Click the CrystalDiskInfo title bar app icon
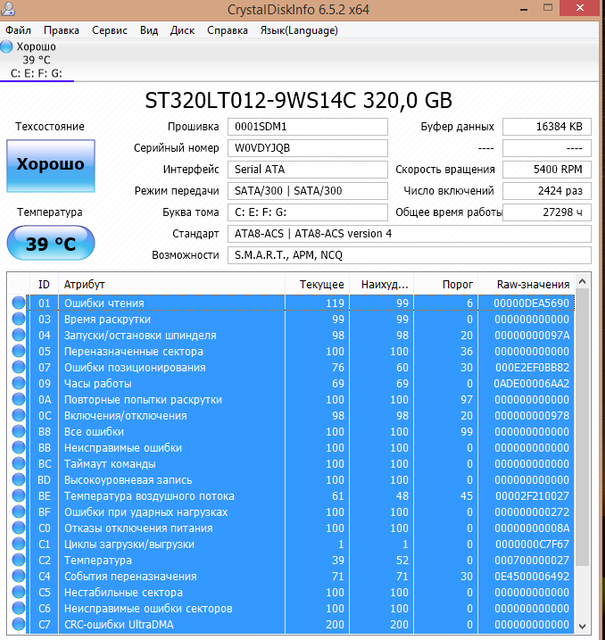 click(x=7, y=8)
